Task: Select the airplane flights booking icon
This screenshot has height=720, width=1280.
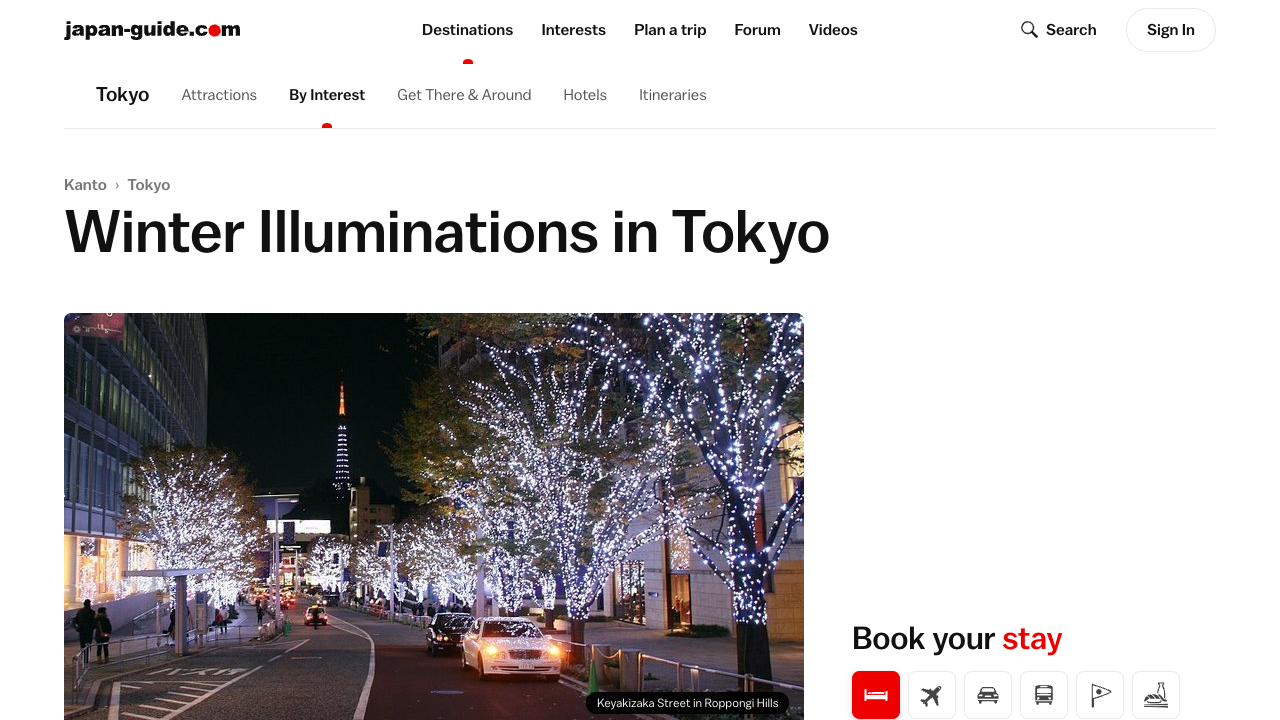Action: click(932, 695)
